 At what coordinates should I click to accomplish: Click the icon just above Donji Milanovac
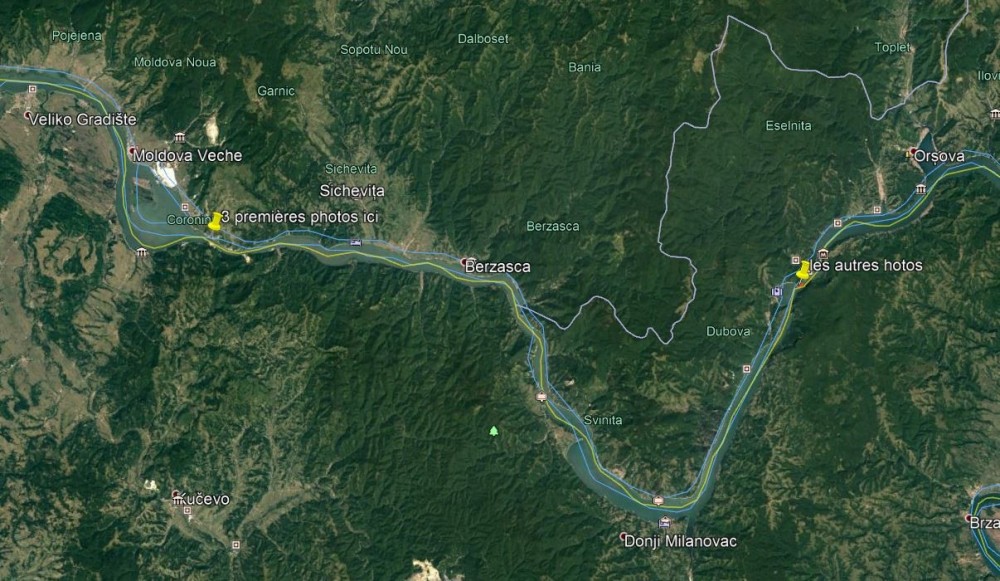pos(665,522)
